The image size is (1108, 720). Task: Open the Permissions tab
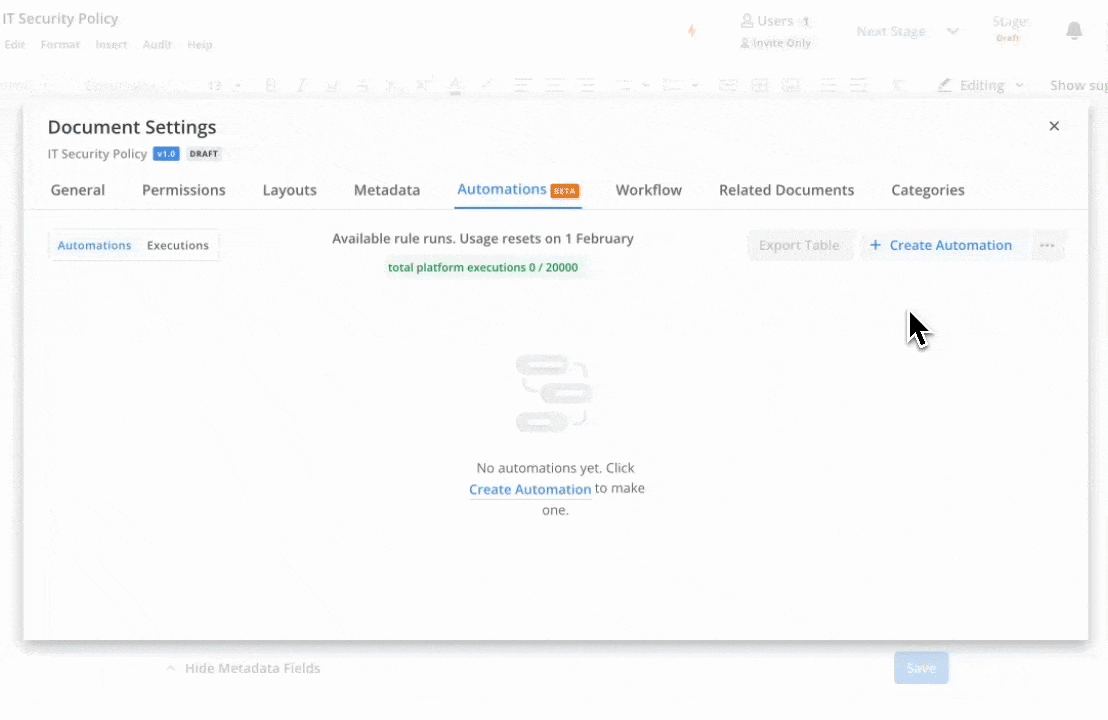tap(184, 190)
